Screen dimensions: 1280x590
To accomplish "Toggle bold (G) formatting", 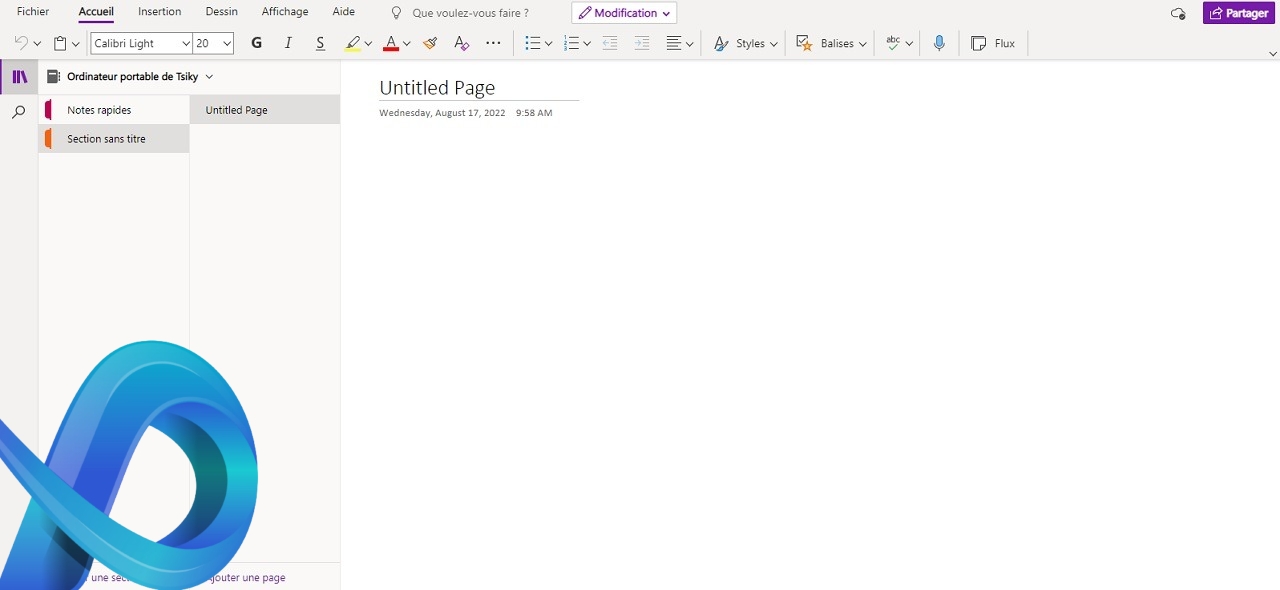I will (257, 43).
